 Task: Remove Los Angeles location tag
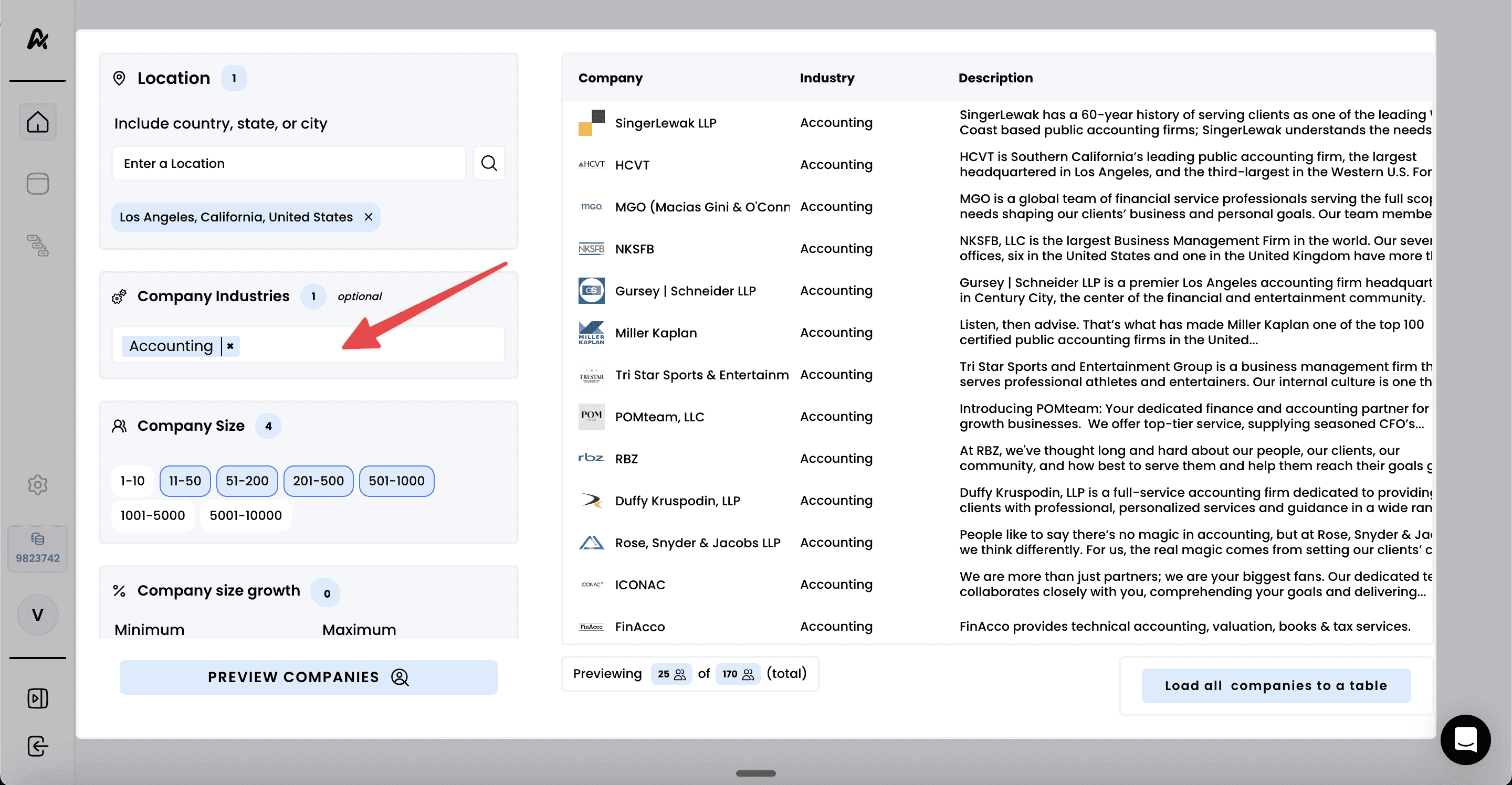coord(369,217)
